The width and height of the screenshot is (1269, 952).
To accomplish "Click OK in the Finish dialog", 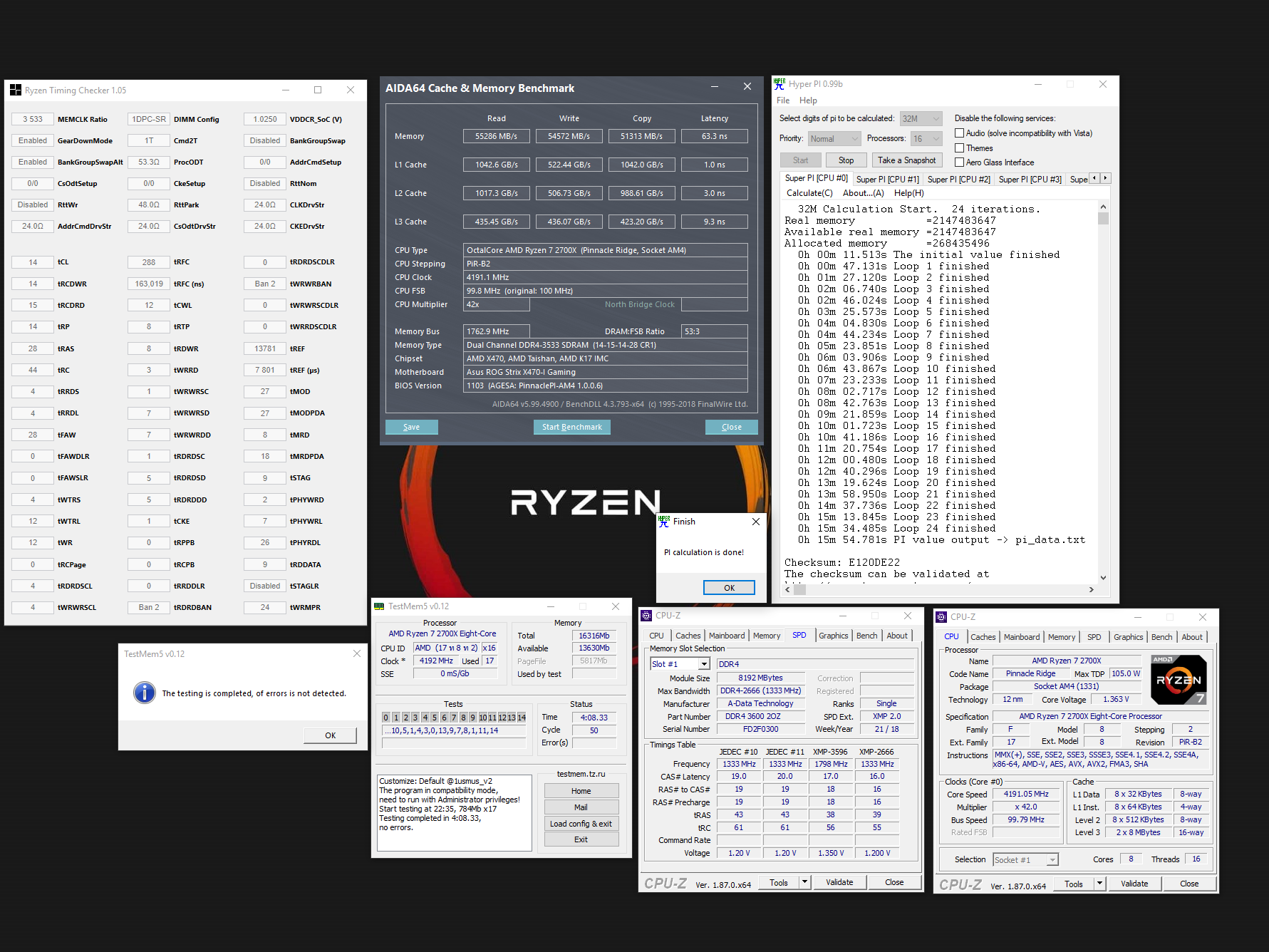I will (729, 588).
